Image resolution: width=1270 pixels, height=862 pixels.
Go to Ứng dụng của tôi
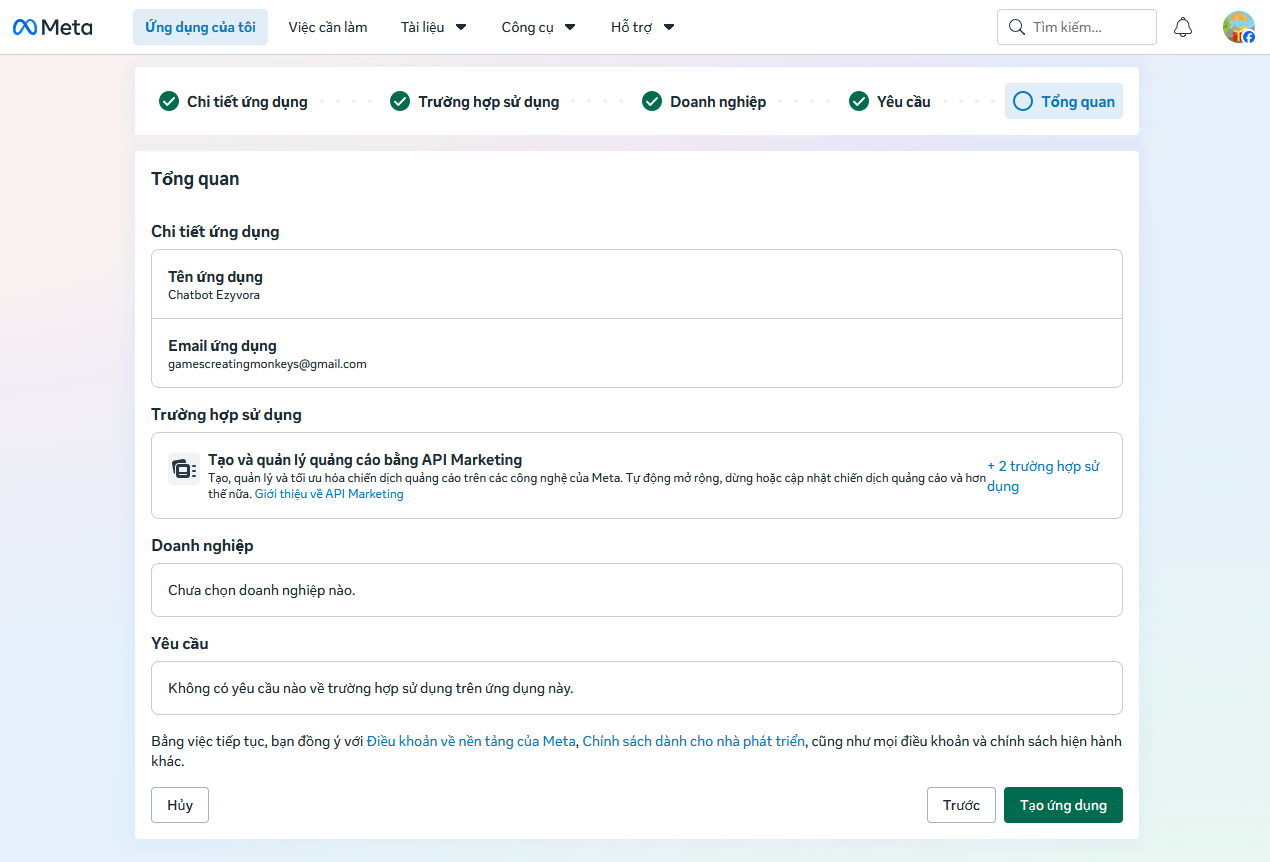click(200, 27)
